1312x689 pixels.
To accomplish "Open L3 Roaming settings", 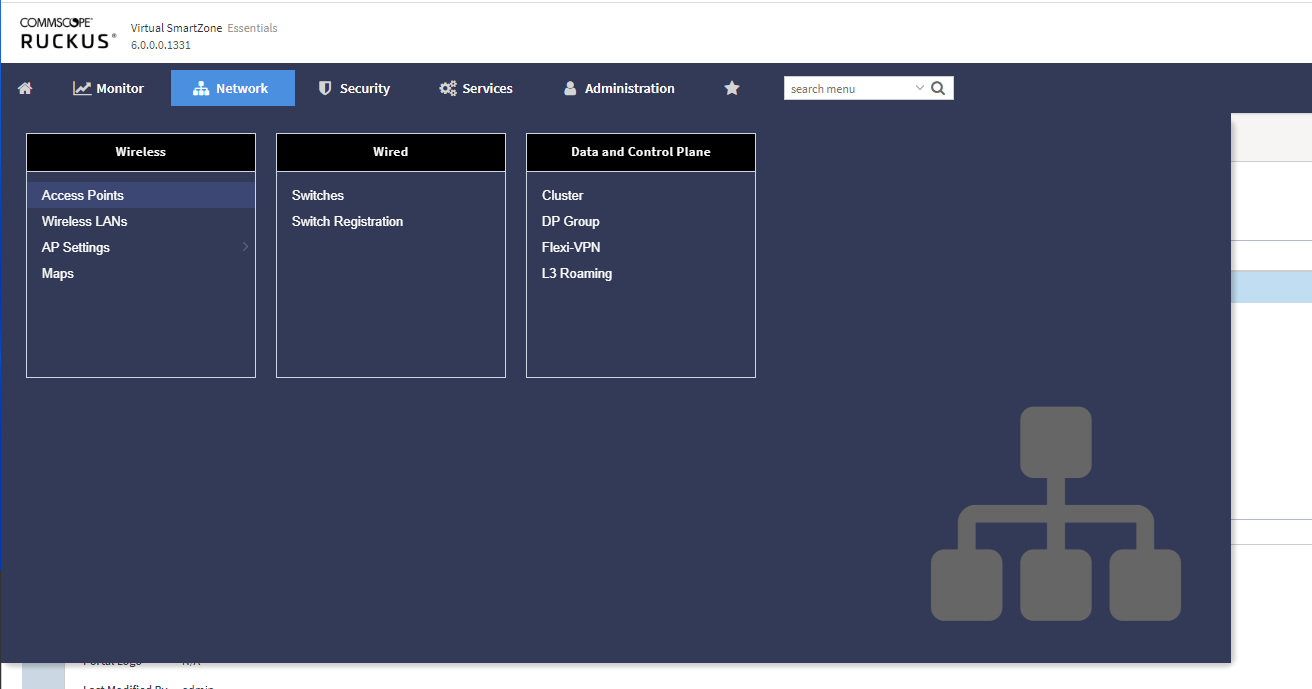I will pos(576,273).
